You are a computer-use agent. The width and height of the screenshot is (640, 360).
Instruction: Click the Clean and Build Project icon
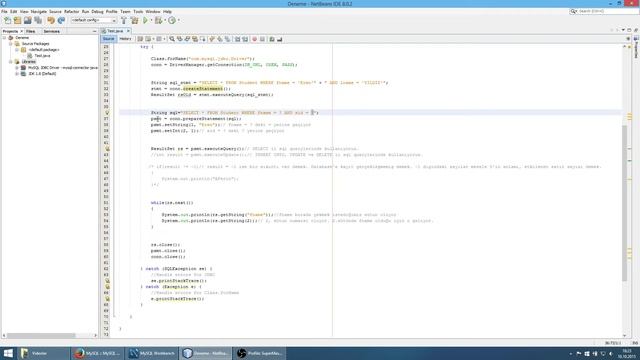click(134, 20)
